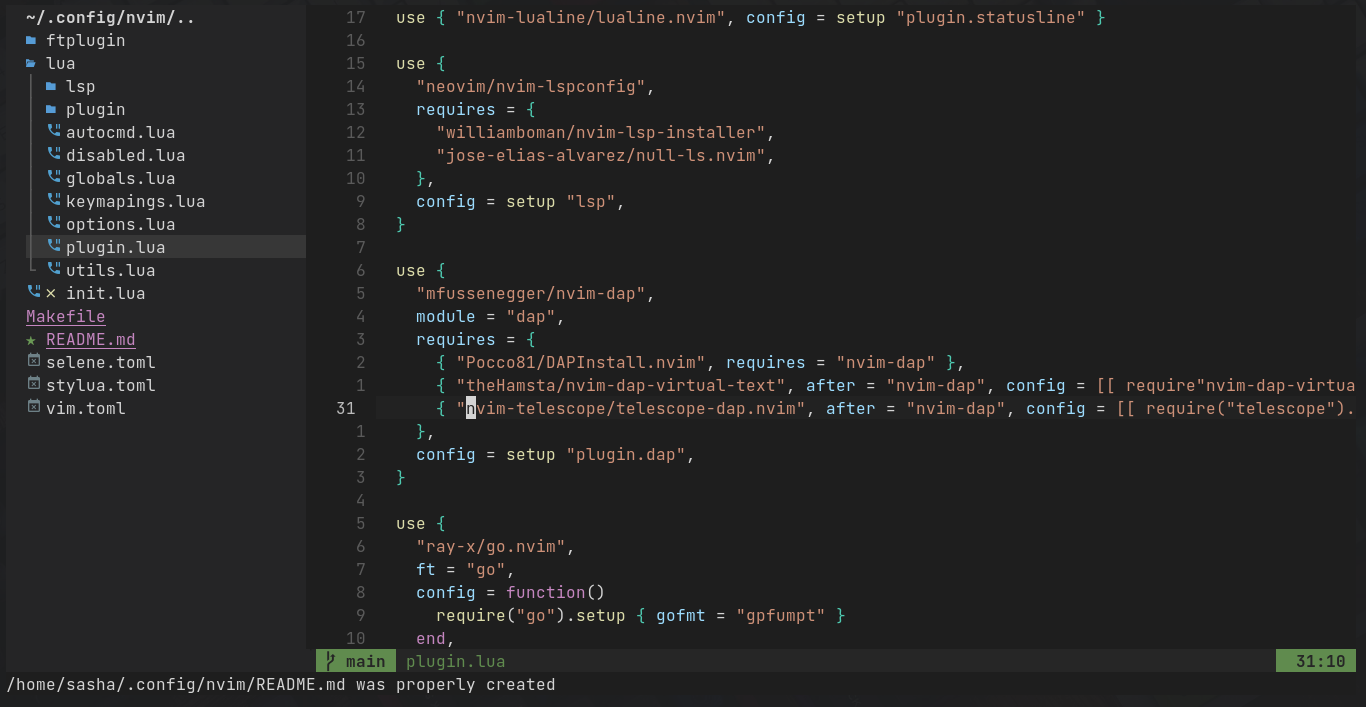Open README.md from the tree
Screen dimensions: 1366x707
[90, 339]
